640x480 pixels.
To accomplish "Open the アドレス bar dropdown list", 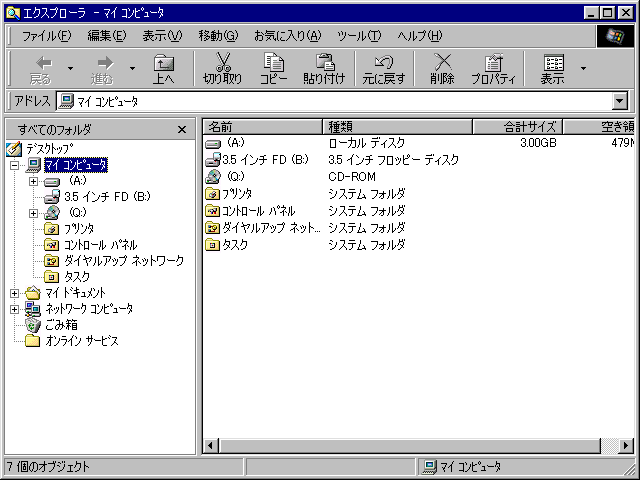I will pos(620,101).
